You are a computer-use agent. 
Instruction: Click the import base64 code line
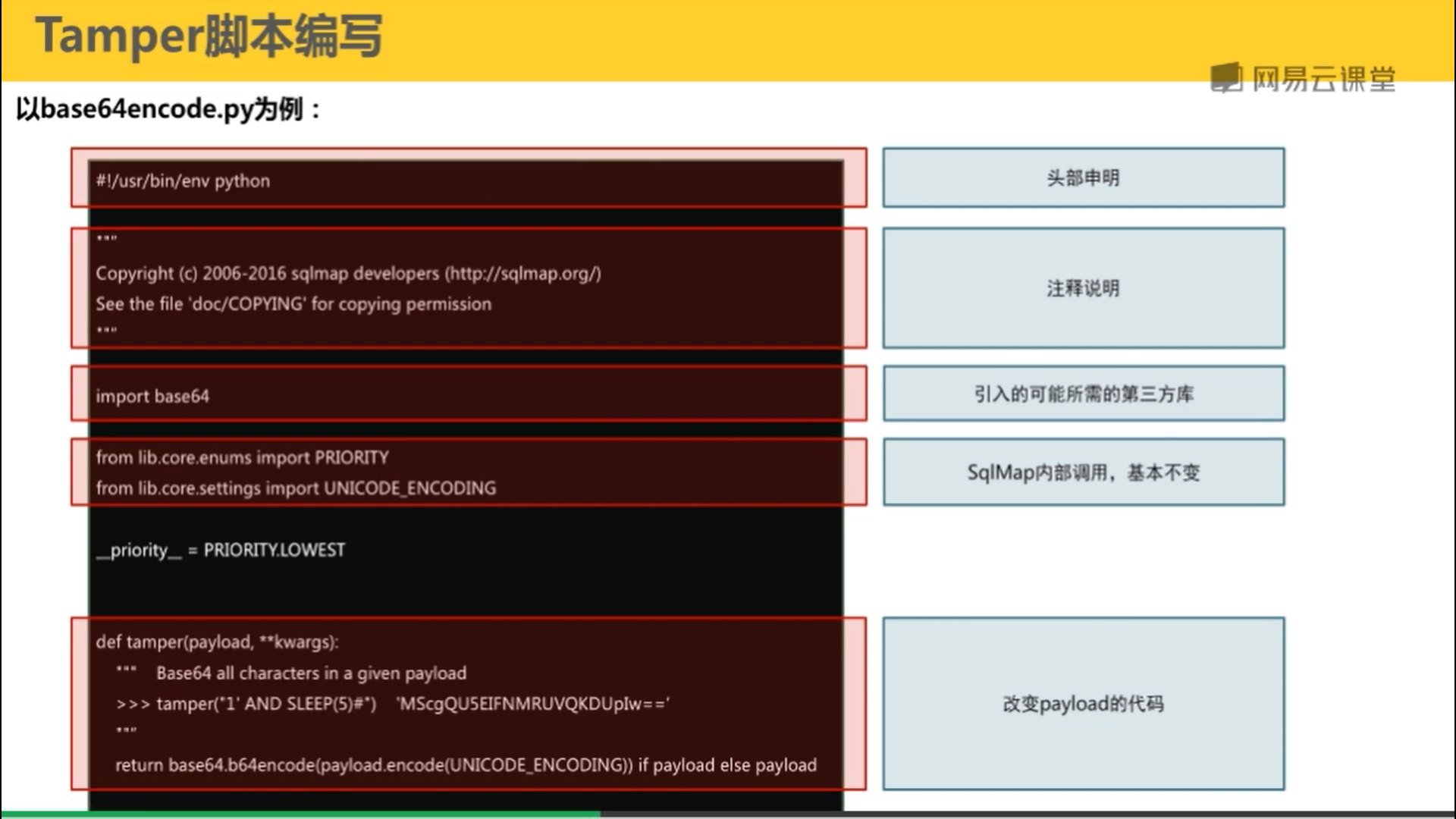point(152,397)
